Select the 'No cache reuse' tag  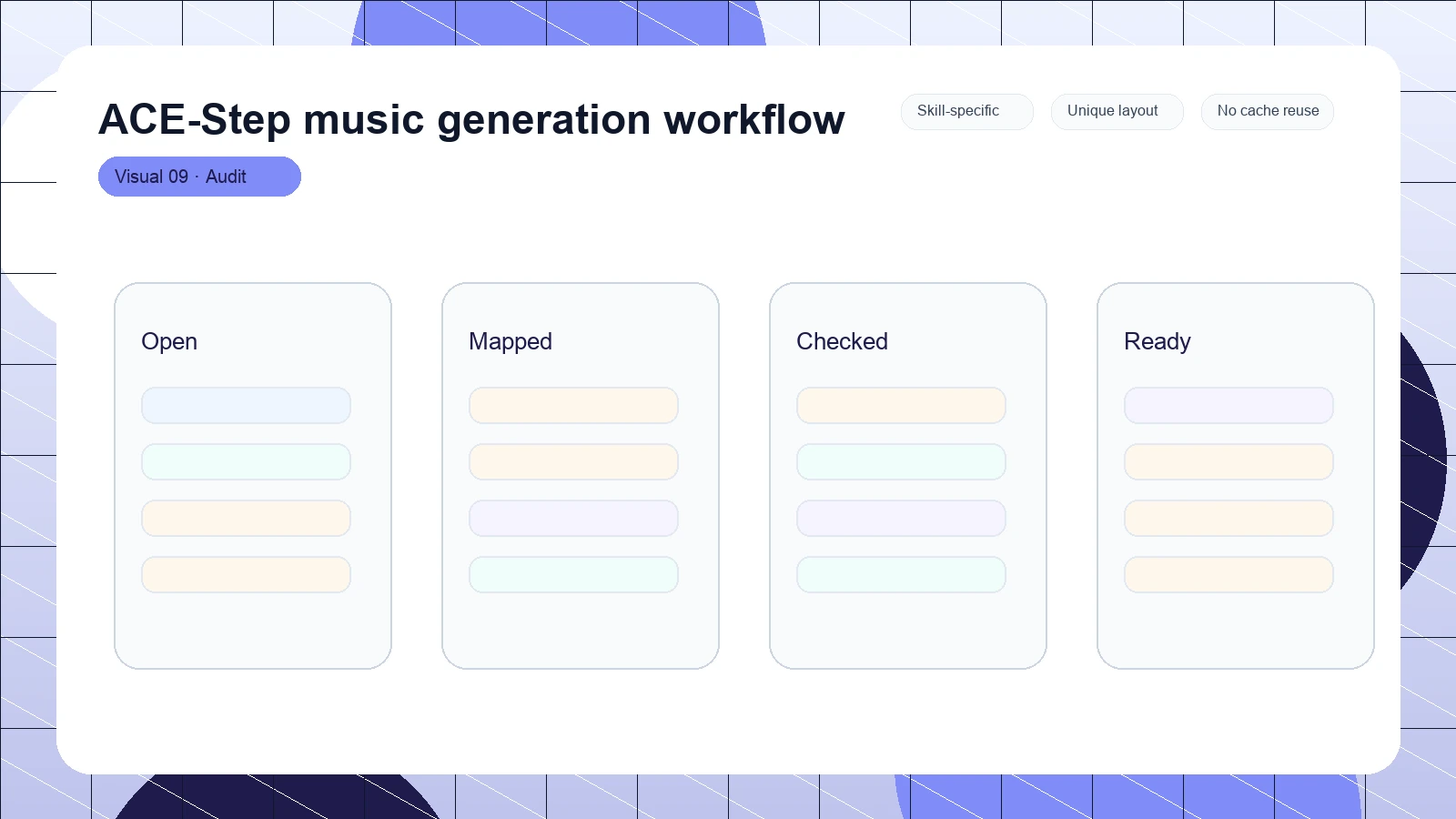tap(1268, 112)
